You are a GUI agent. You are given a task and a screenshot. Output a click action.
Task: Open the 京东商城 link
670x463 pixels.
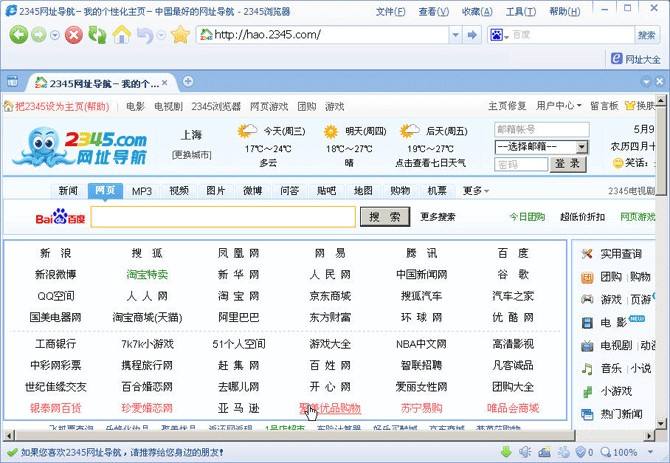(x=330, y=296)
